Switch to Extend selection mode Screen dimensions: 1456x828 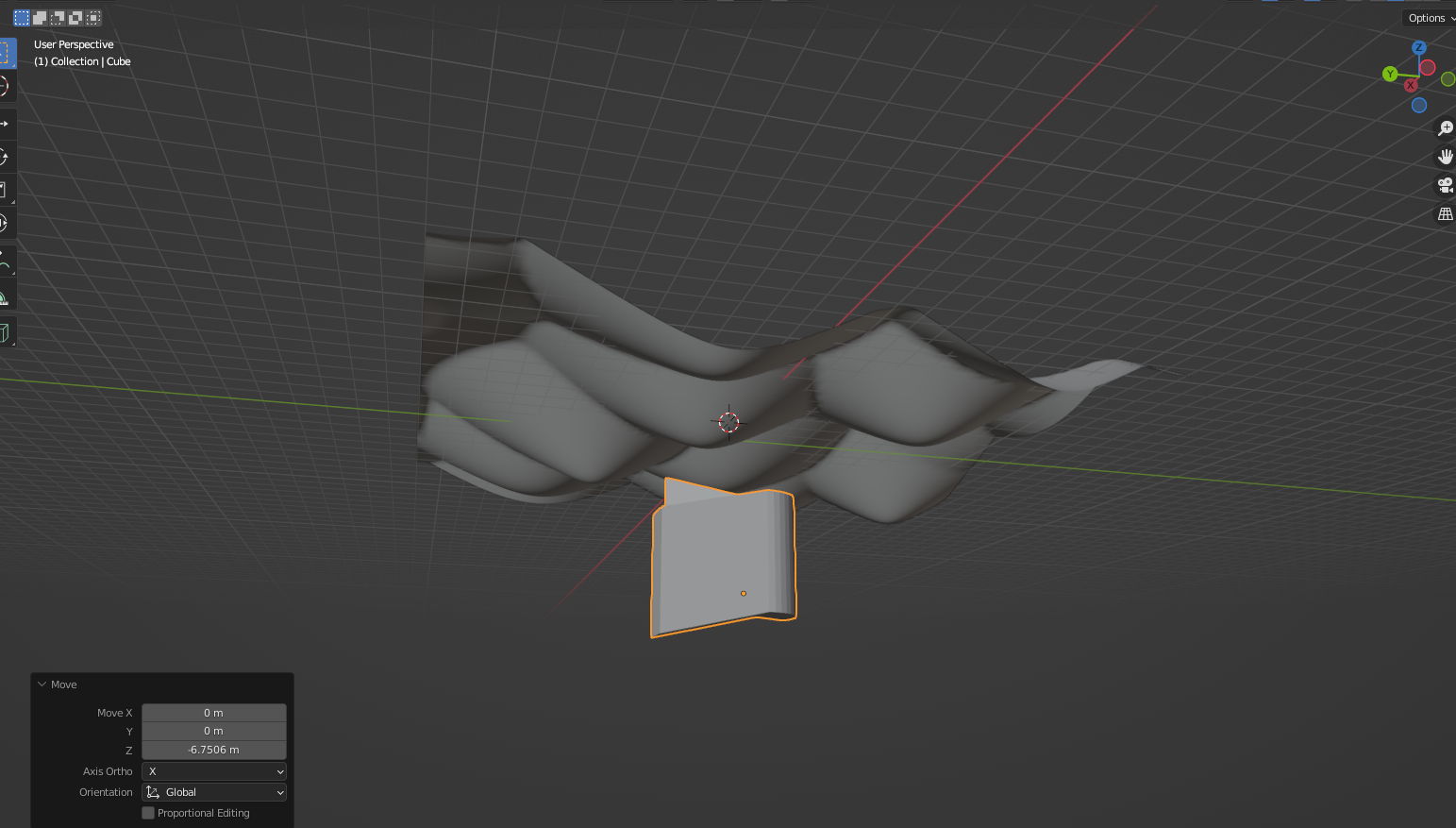click(x=39, y=17)
